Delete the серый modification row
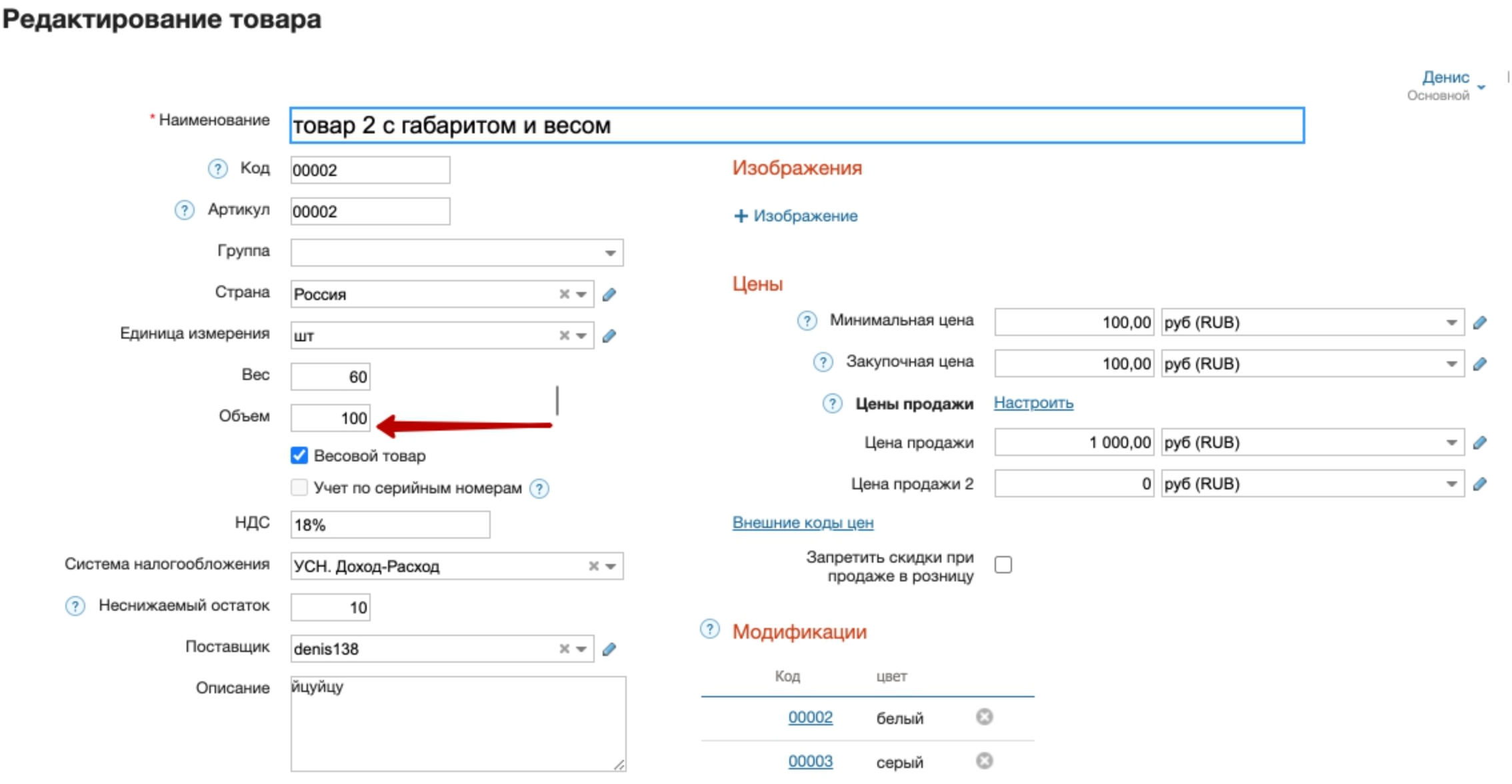Viewport: 1512px width, 784px height. click(x=984, y=761)
